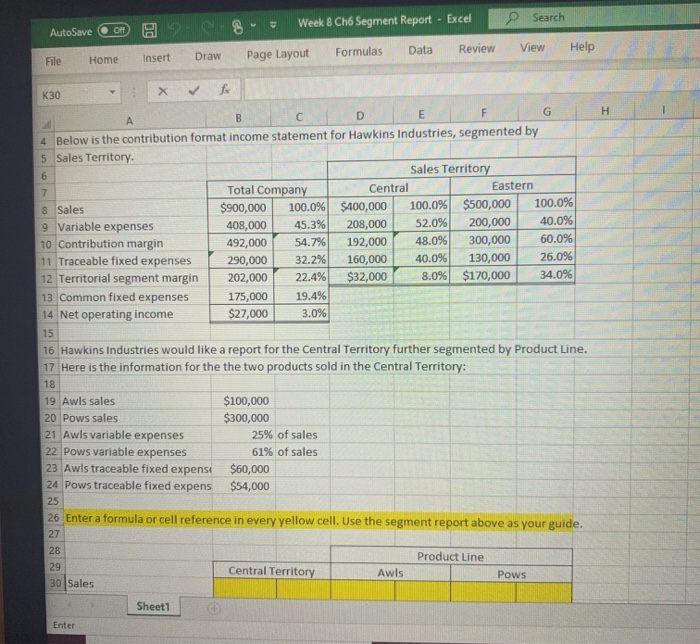Select column G header
The width and height of the screenshot is (700, 644).
point(547,112)
